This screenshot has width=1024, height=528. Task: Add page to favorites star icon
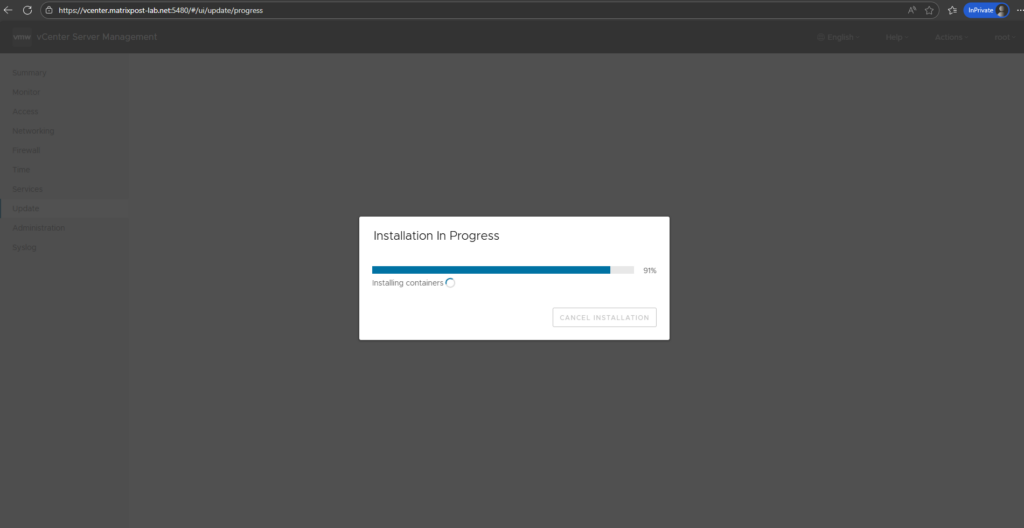(x=929, y=10)
